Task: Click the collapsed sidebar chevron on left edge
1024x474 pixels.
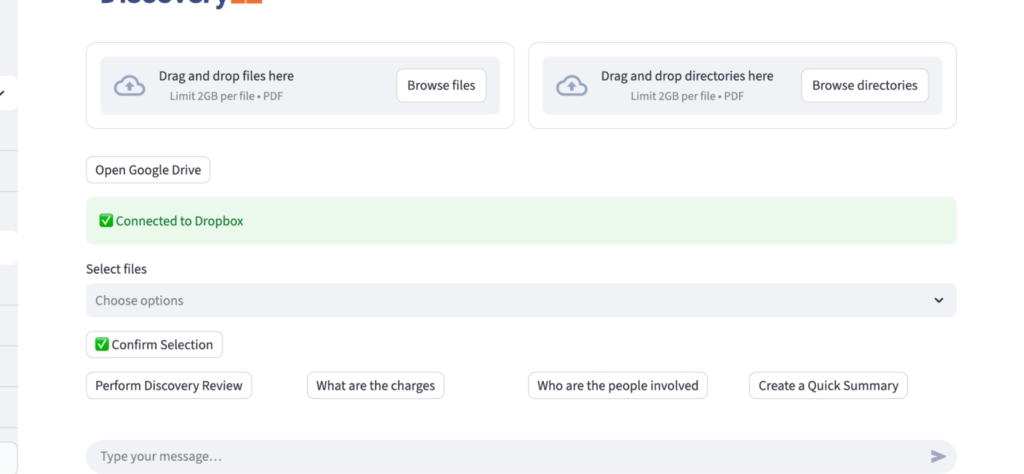Action: (x=4, y=93)
